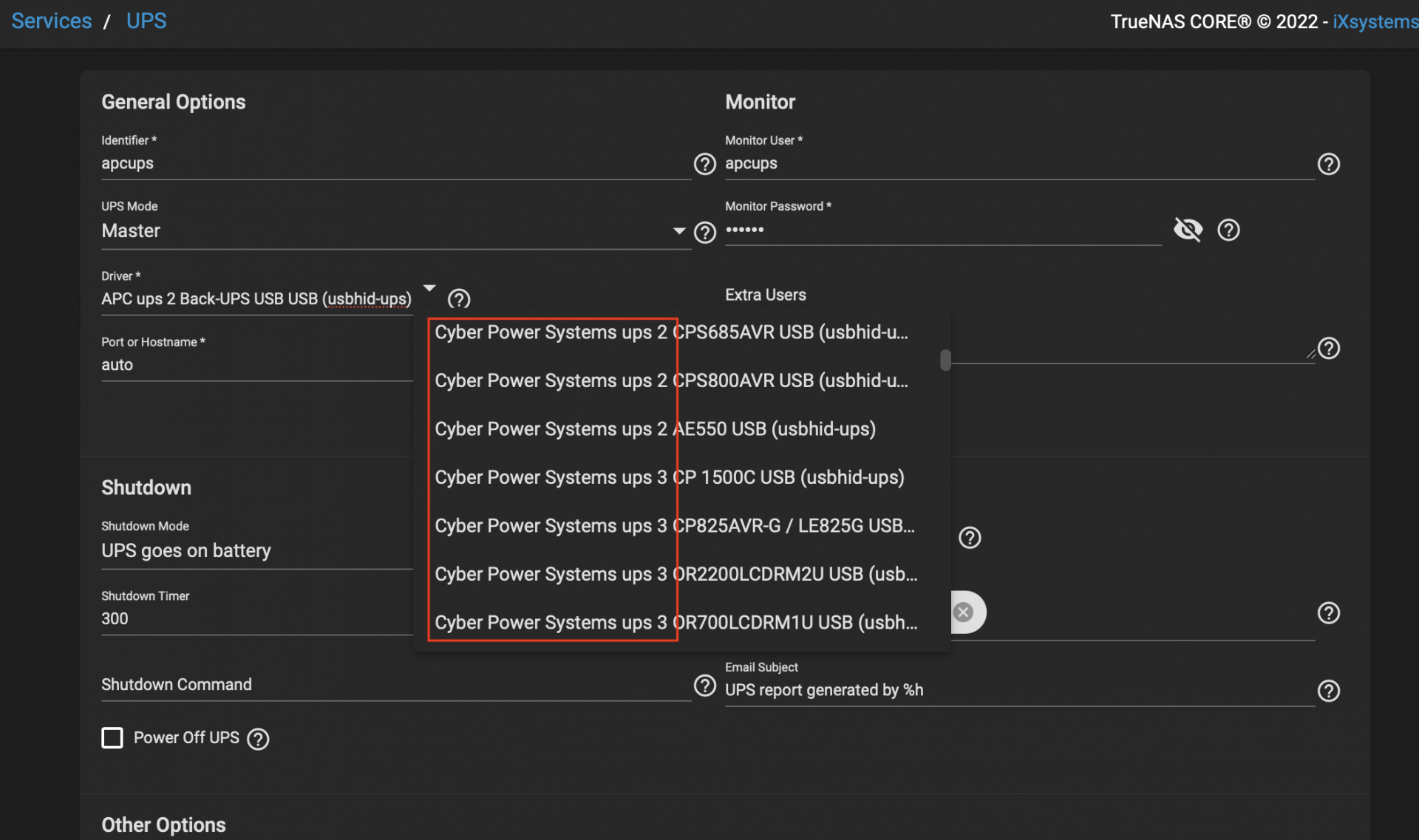
Task: Edit the Port or Hostname field
Action: pos(256,366)
